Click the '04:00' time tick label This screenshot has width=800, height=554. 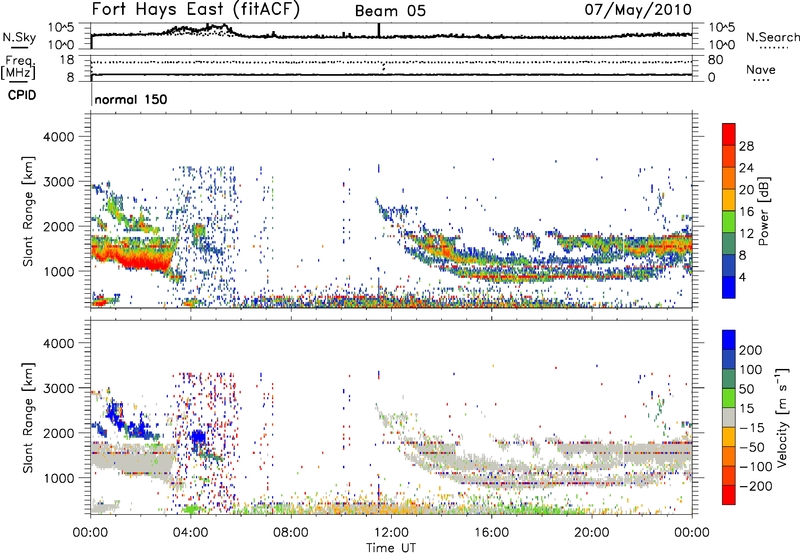(190, 533)
